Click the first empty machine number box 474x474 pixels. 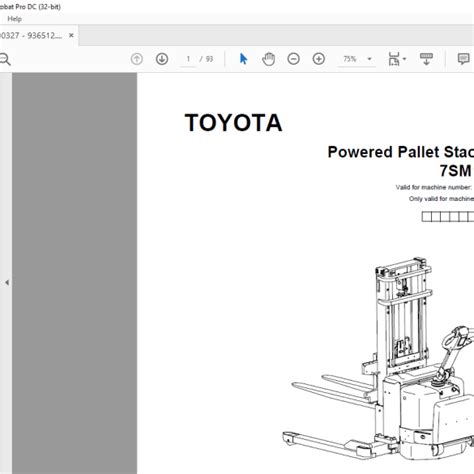click(426, 217)
